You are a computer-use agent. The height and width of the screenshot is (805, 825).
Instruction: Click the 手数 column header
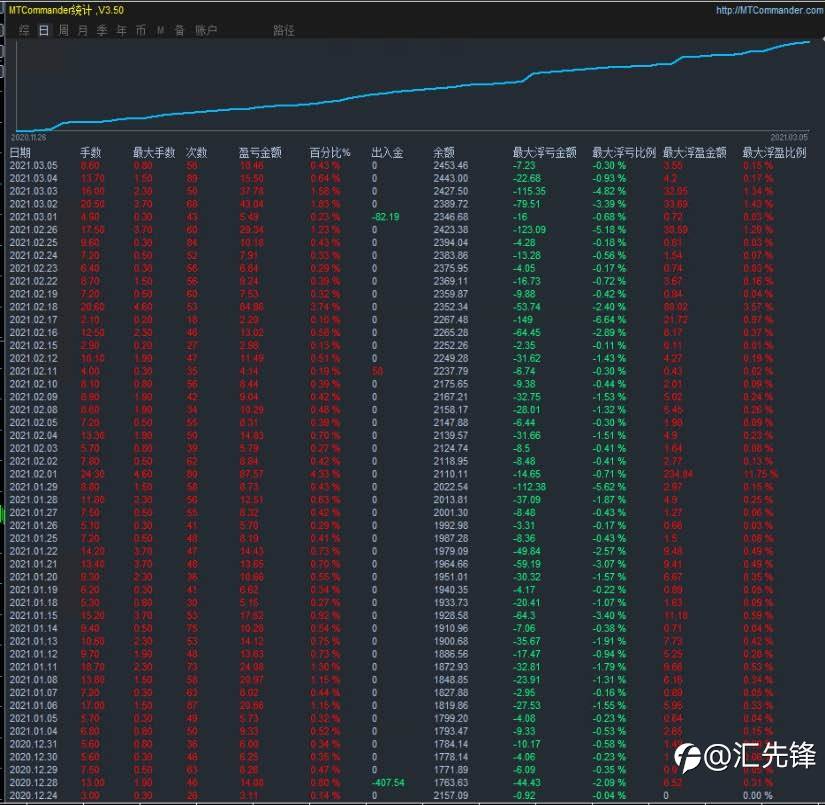coord(90,153)
